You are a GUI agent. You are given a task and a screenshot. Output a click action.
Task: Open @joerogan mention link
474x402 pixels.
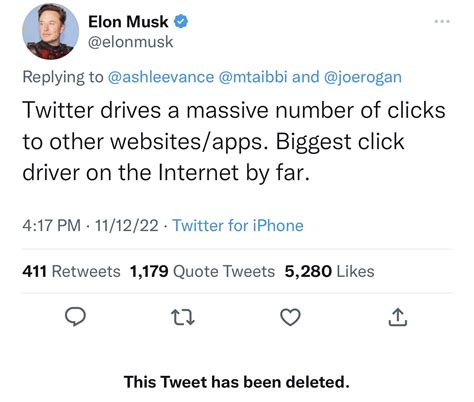(363, 77)
